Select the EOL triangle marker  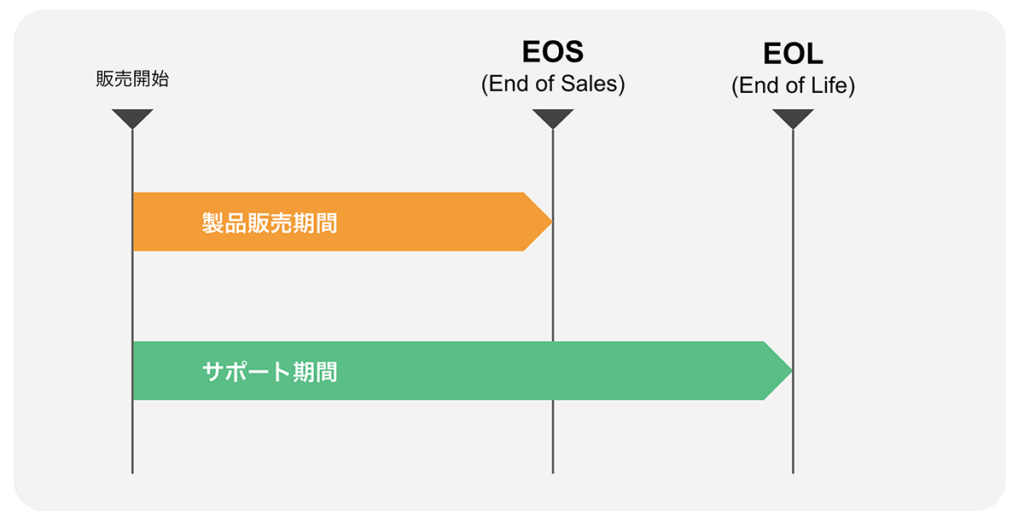793,118
